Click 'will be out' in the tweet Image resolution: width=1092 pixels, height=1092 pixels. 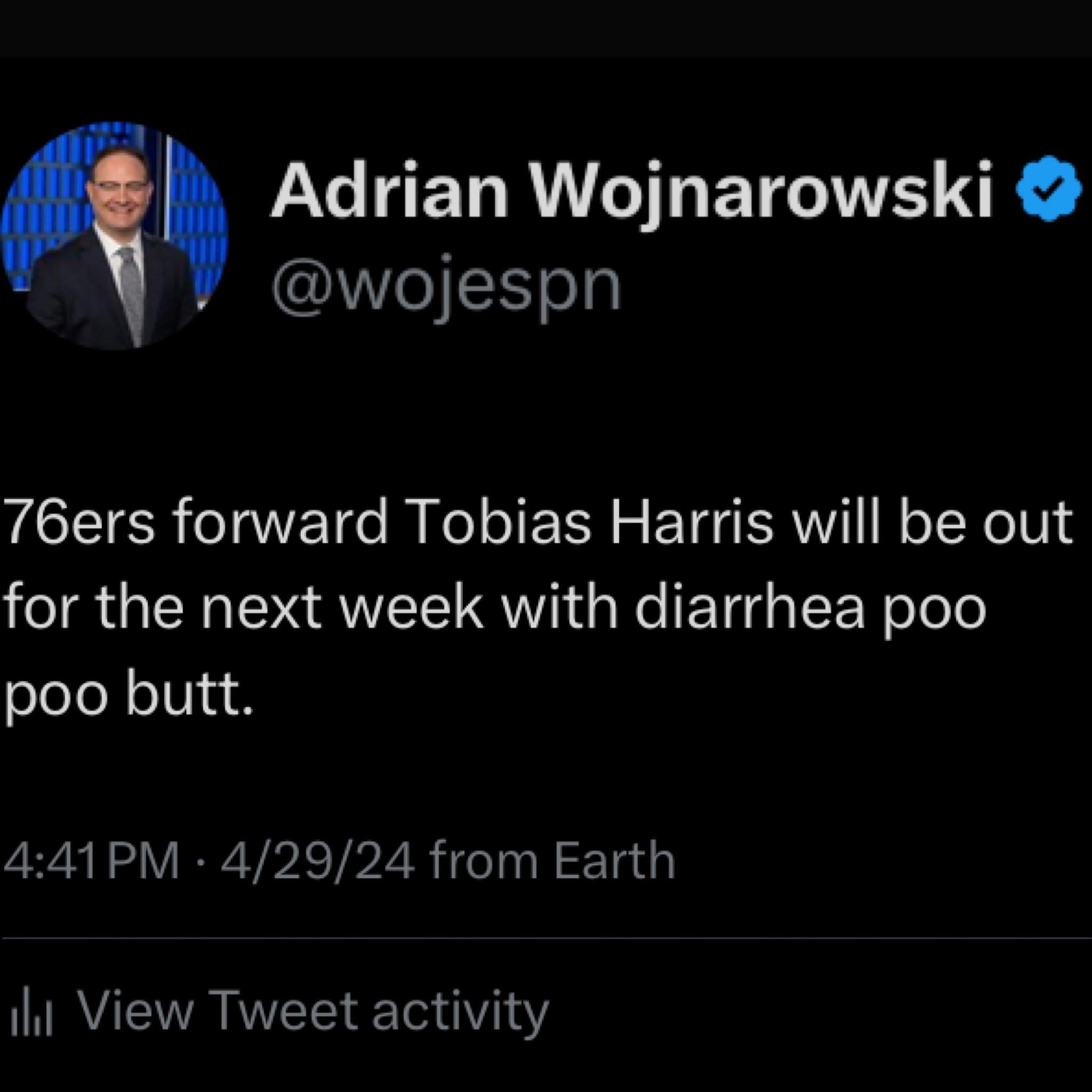pyautogui.click(x=932, y=523)
